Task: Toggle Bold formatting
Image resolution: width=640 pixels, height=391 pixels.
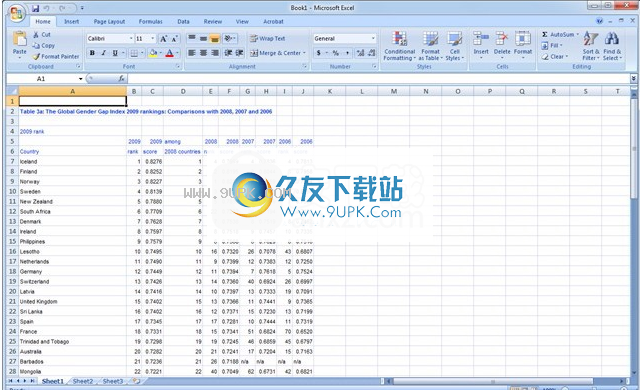Action: (92, 53)
